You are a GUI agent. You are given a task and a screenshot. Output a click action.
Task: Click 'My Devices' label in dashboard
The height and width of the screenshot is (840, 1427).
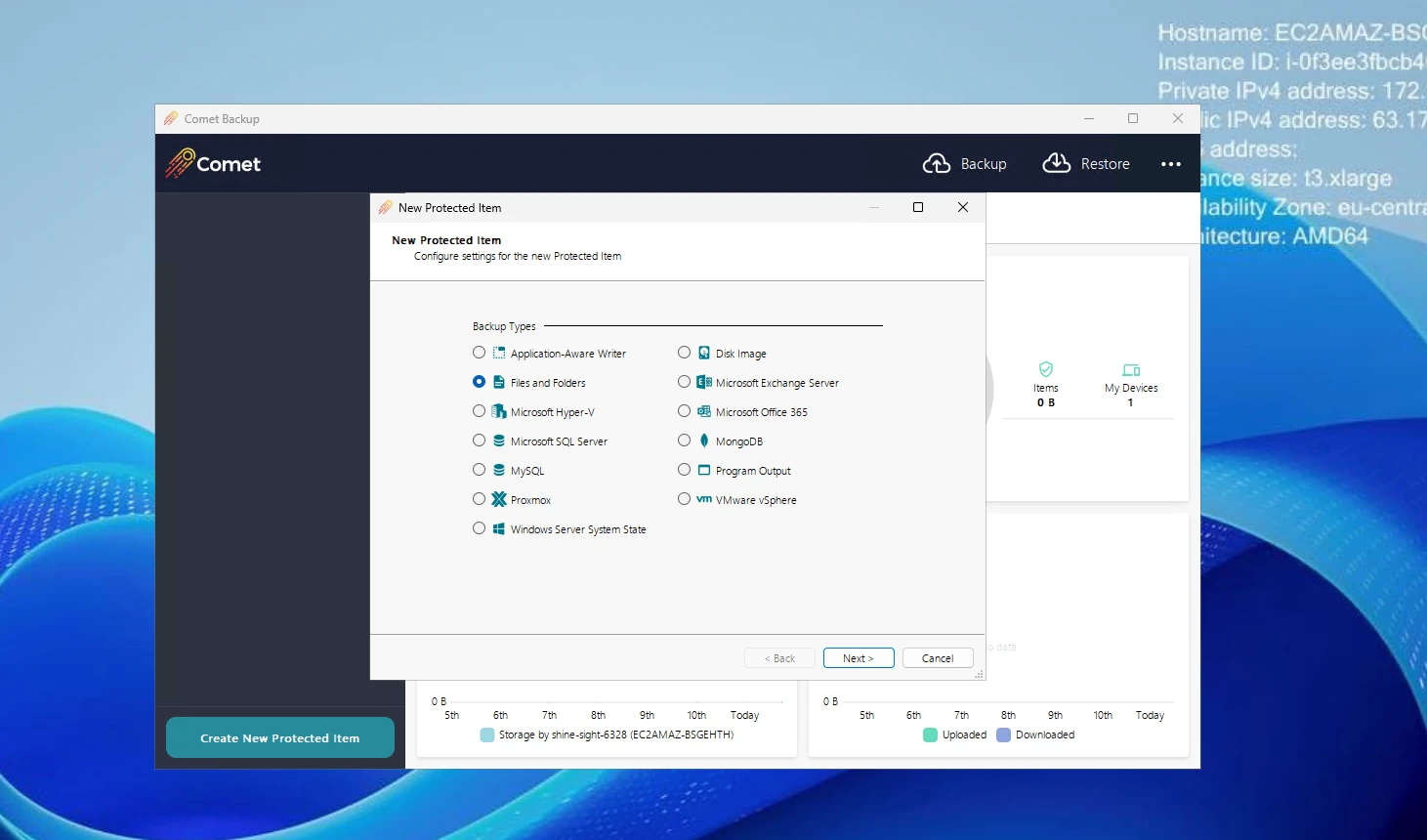pyautogui.click(x=1131, y=388)
